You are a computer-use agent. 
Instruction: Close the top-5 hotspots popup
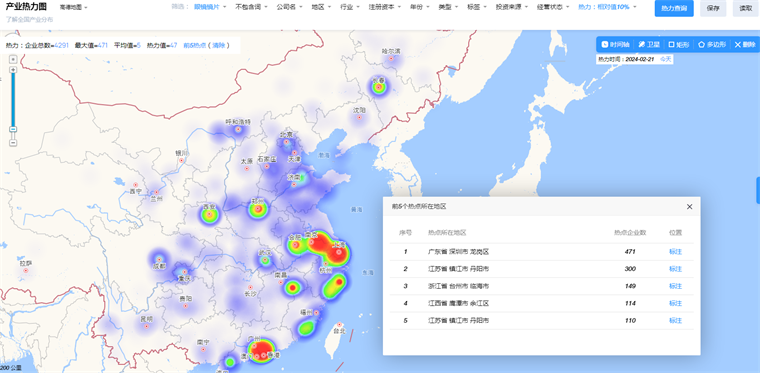pos(689,207)
